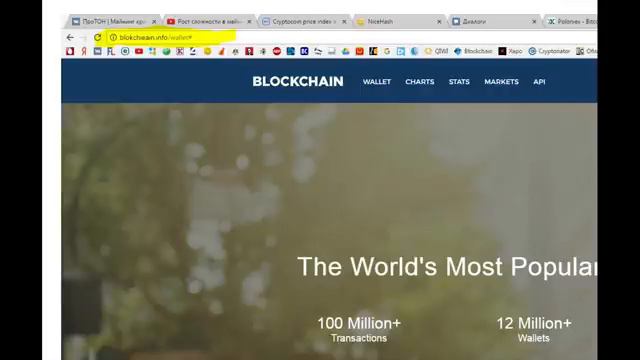Image resolution: width=640 pixels, height=360 pixels.
Task: Open the dark blue 'K' bookmark icon
Action: 304,51
